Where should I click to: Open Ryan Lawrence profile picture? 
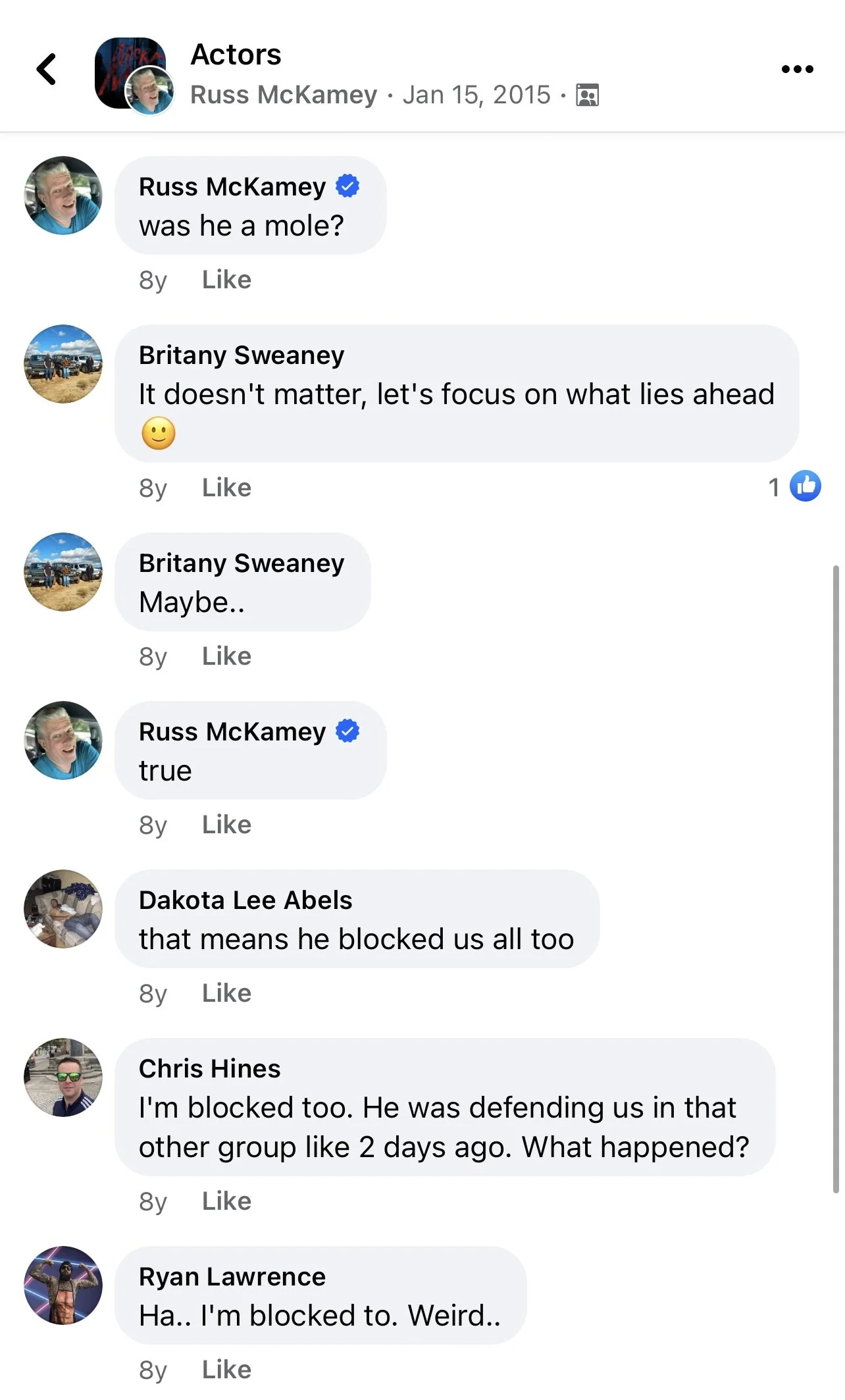[x=63, y=1285]
